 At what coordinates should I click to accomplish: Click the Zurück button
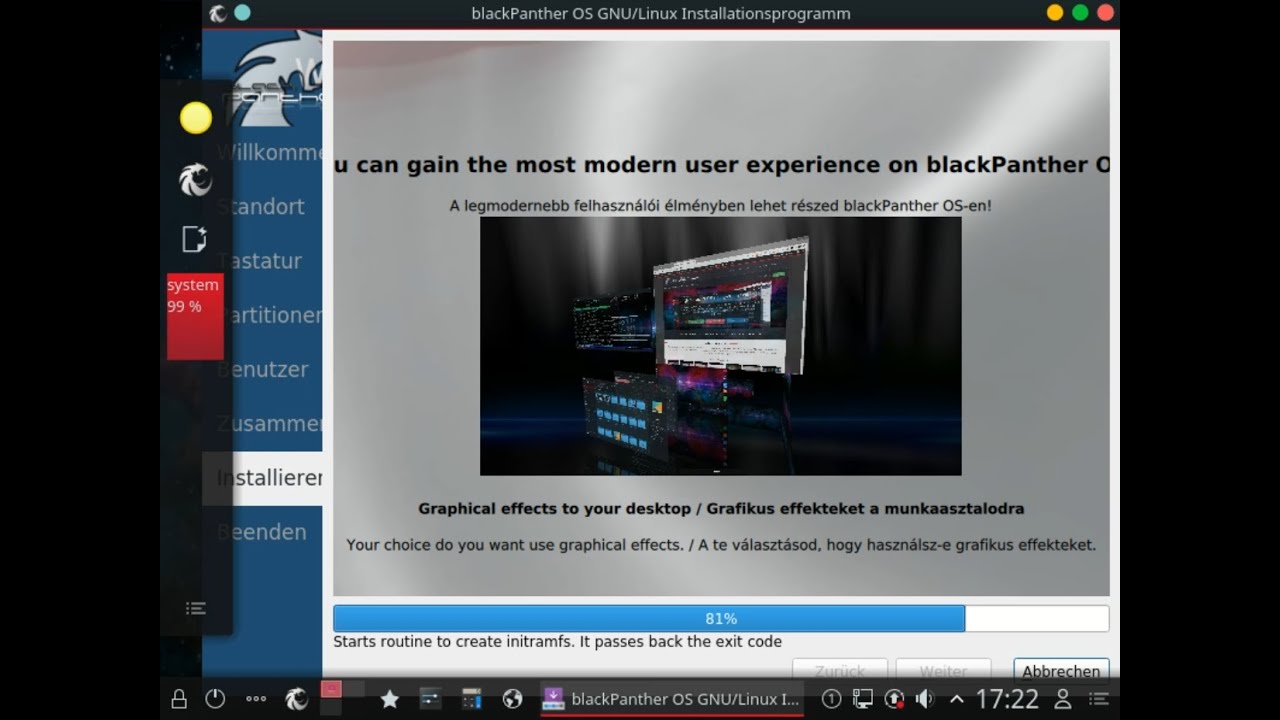(x=840, y=670)
